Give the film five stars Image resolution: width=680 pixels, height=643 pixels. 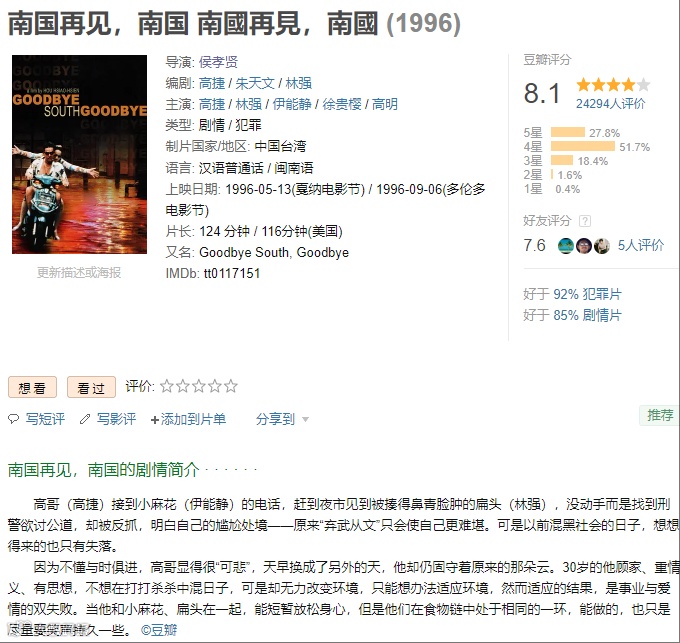coord(231,386)
